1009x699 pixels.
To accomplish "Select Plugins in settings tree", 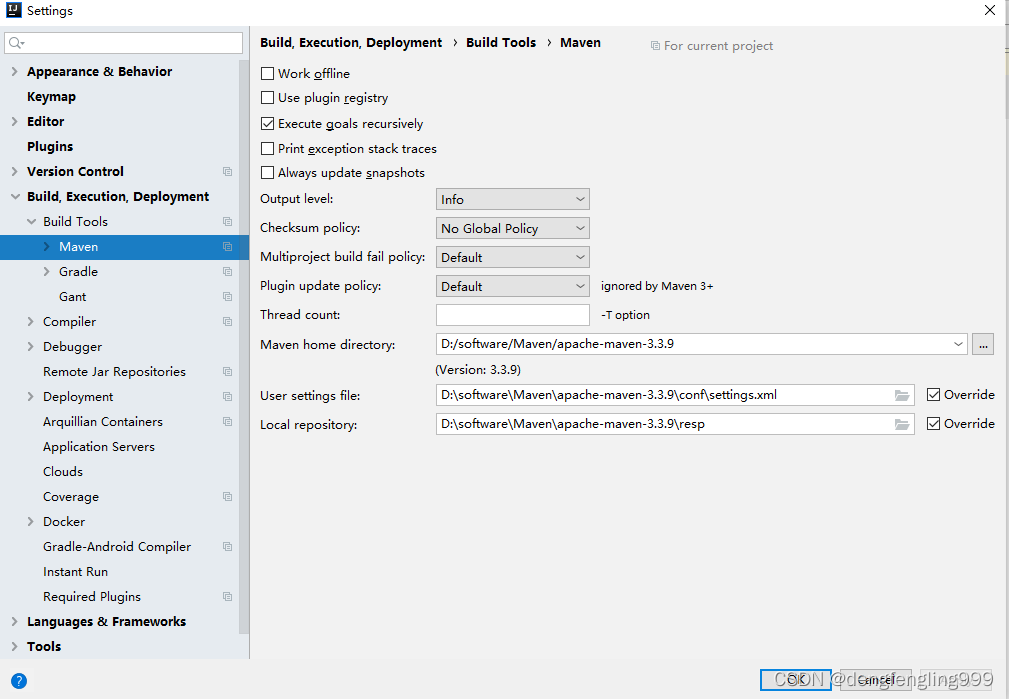I will click(50, 146).
